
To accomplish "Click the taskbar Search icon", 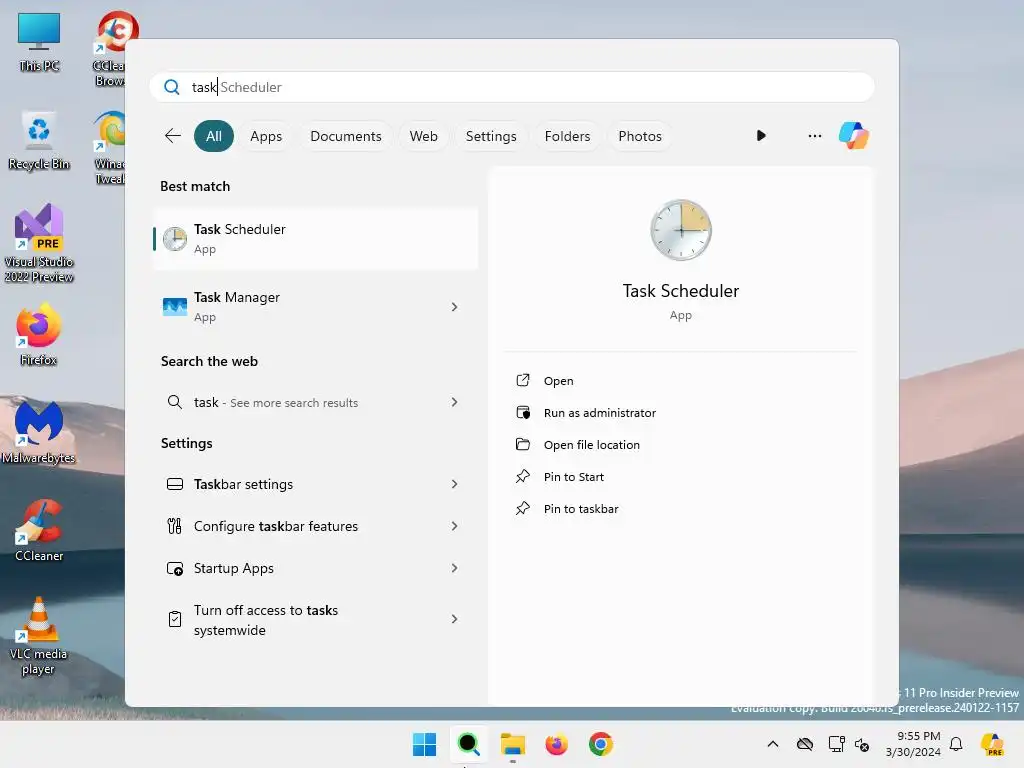I will (x=468, y=744).
